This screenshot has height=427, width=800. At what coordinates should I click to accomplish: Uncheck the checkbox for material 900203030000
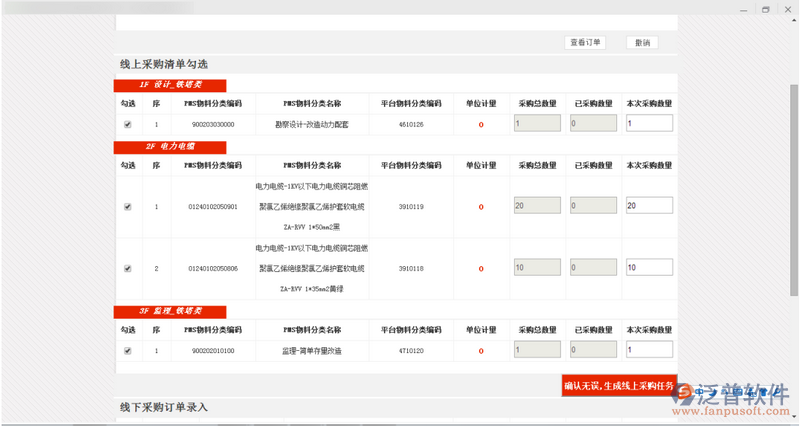[x=127, y=125]
